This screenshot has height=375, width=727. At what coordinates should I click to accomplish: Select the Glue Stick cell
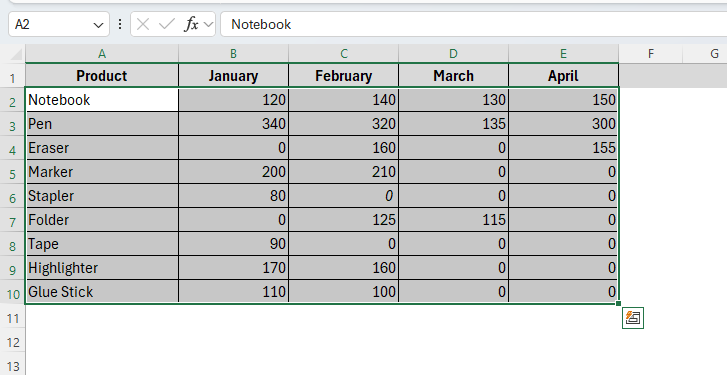tap(102, 292)
